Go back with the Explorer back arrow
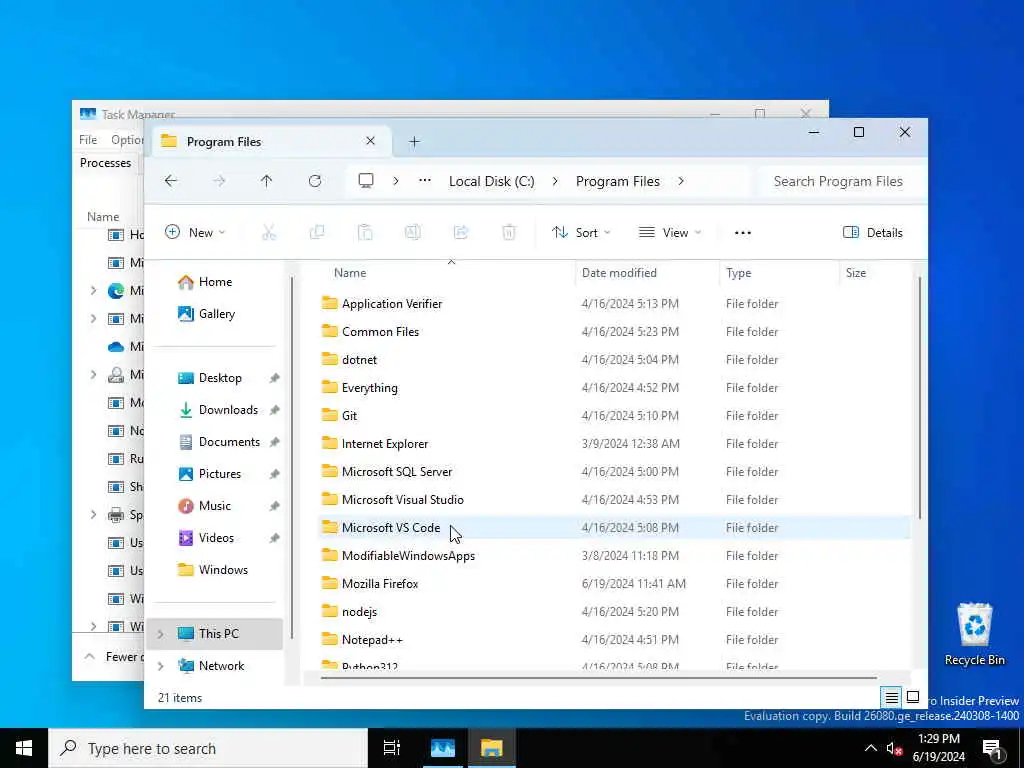Screen dimensions: 1024x768 click(171, 181)
